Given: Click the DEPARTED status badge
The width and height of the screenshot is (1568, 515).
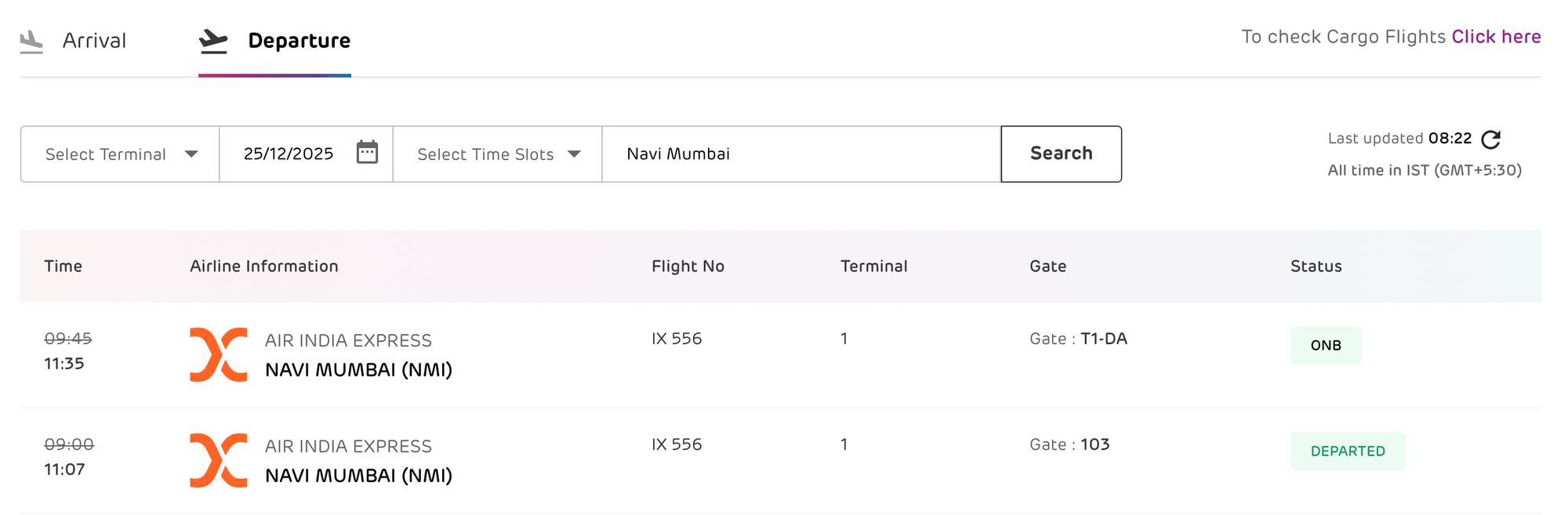Looking at the screenshot, I should coord(1348,451).
